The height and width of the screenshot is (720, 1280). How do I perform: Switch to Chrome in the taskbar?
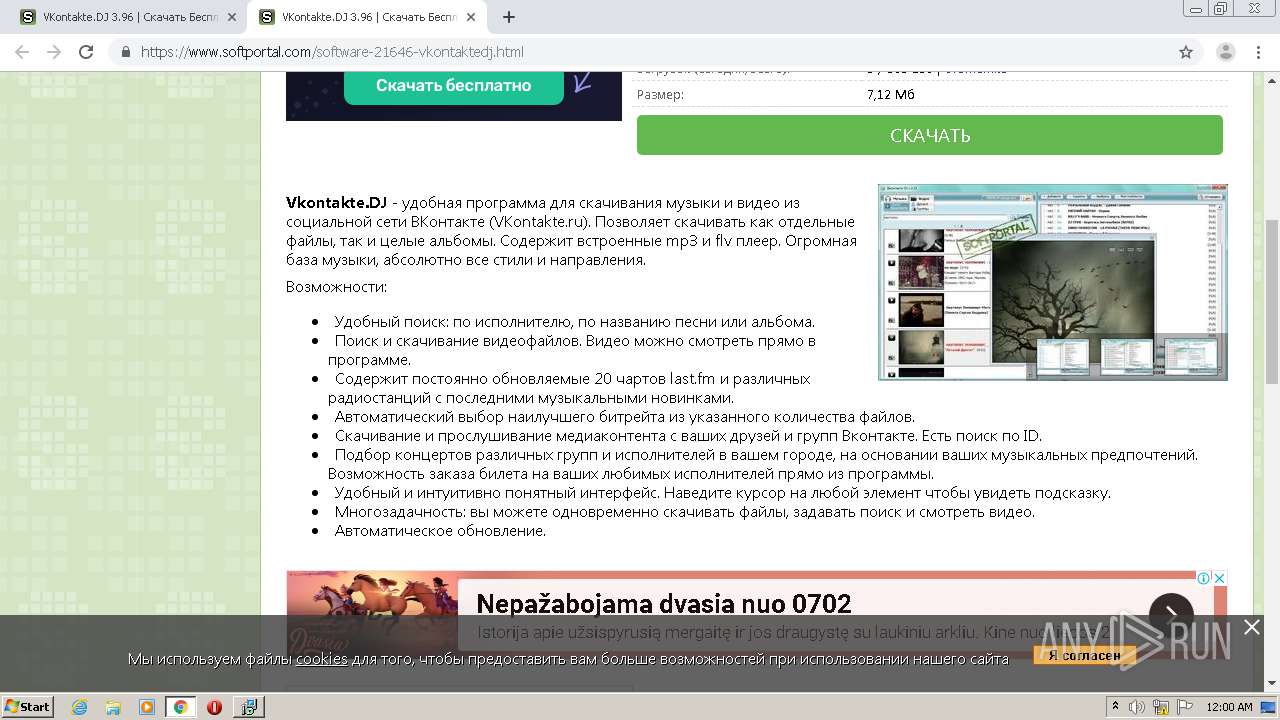(180, 707)
